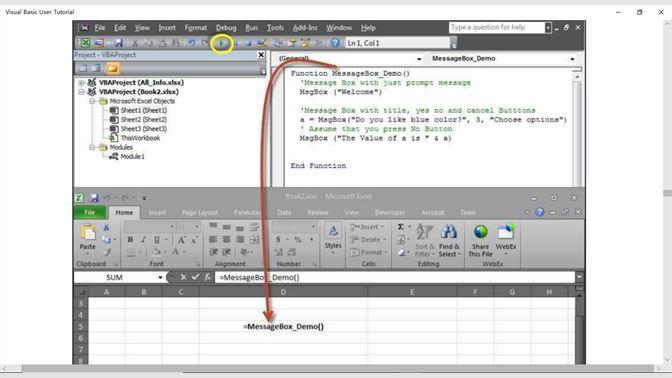Click Currency dollar format icon in Number group
This screenshot has height=378, width=672.
tap(278, 240)
